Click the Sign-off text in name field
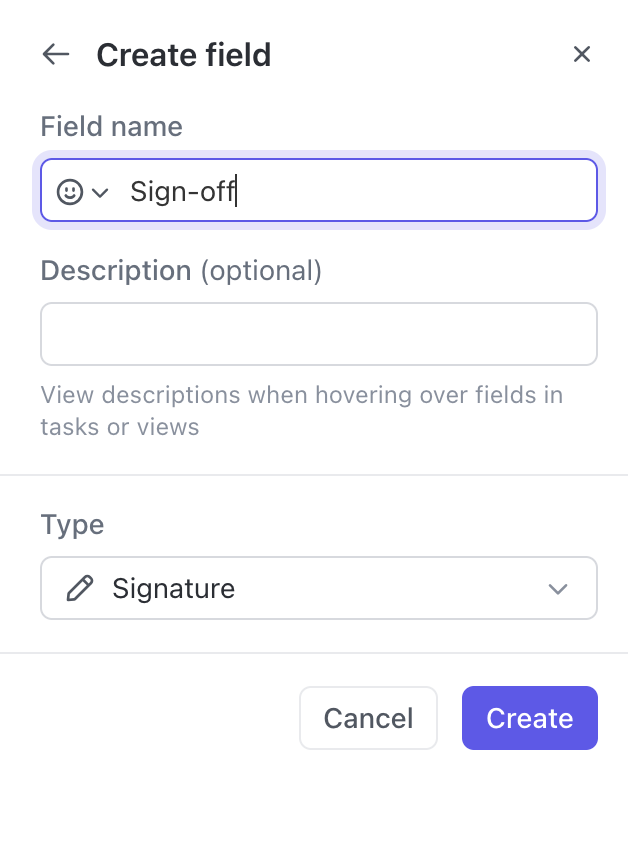Screen dimensions: 628x858 coord(182,192)
